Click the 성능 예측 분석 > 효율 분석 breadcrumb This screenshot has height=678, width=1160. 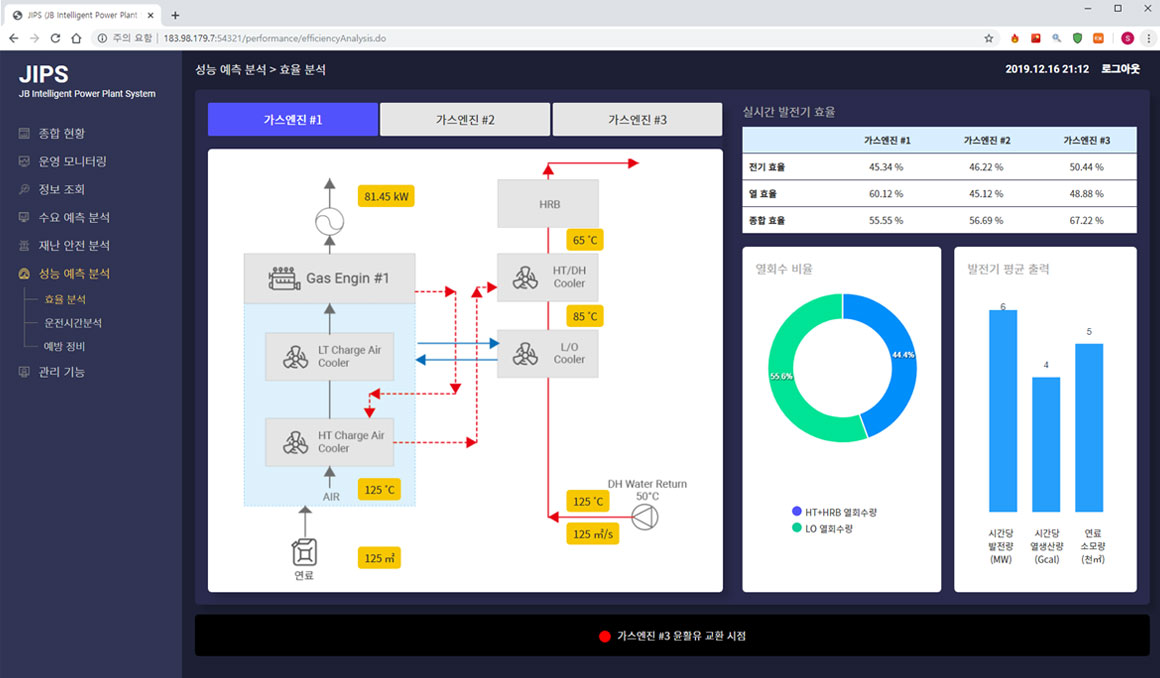260,70
